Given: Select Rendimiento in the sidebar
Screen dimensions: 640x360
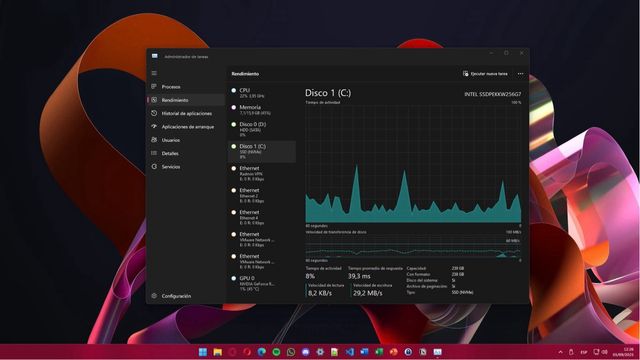Looking at the screenshot, I should [x=186, y=100].
